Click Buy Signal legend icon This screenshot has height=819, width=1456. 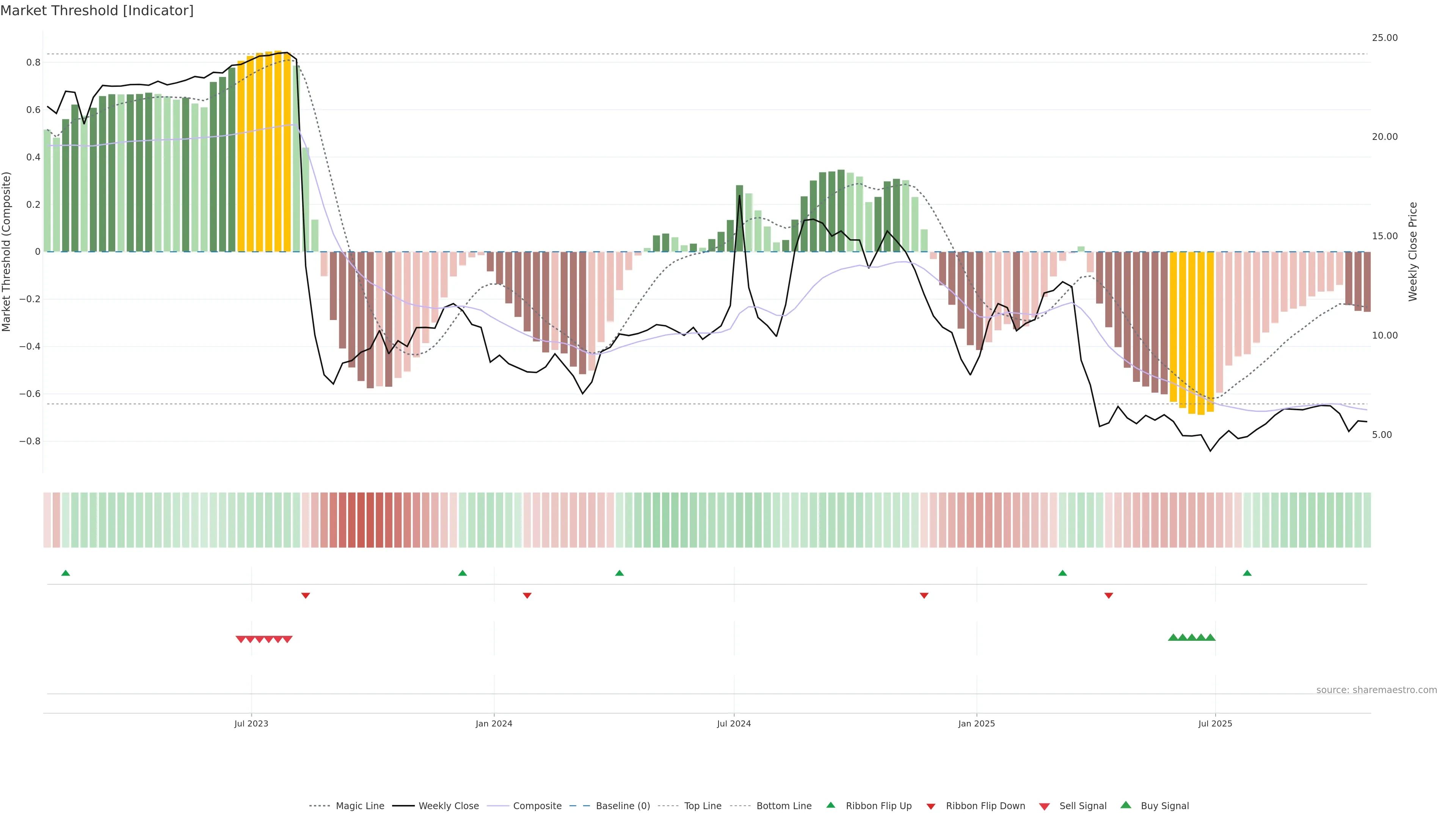[x=1125, y=805]
